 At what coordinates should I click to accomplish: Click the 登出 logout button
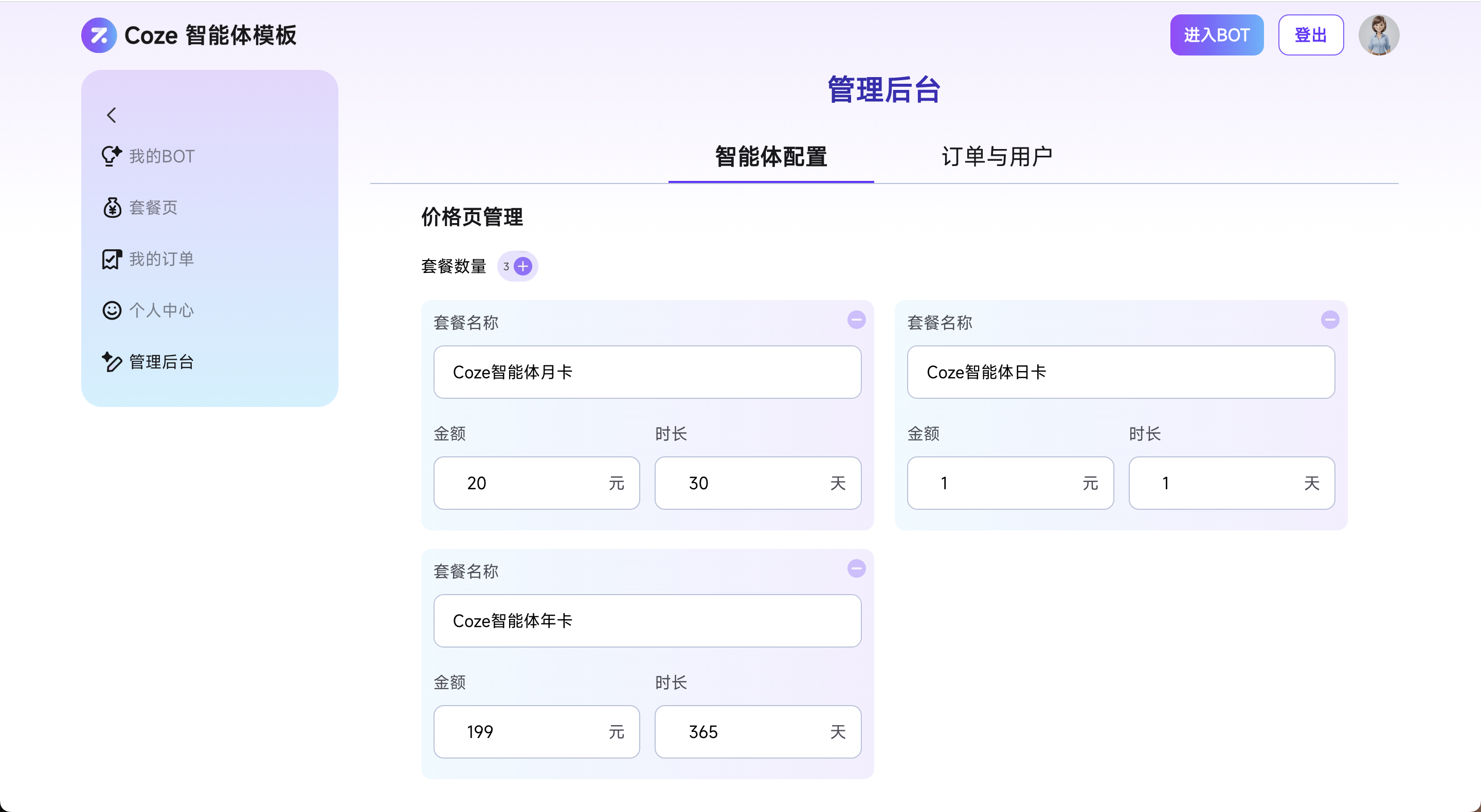pyautogui.click(x=1310, y=35)
